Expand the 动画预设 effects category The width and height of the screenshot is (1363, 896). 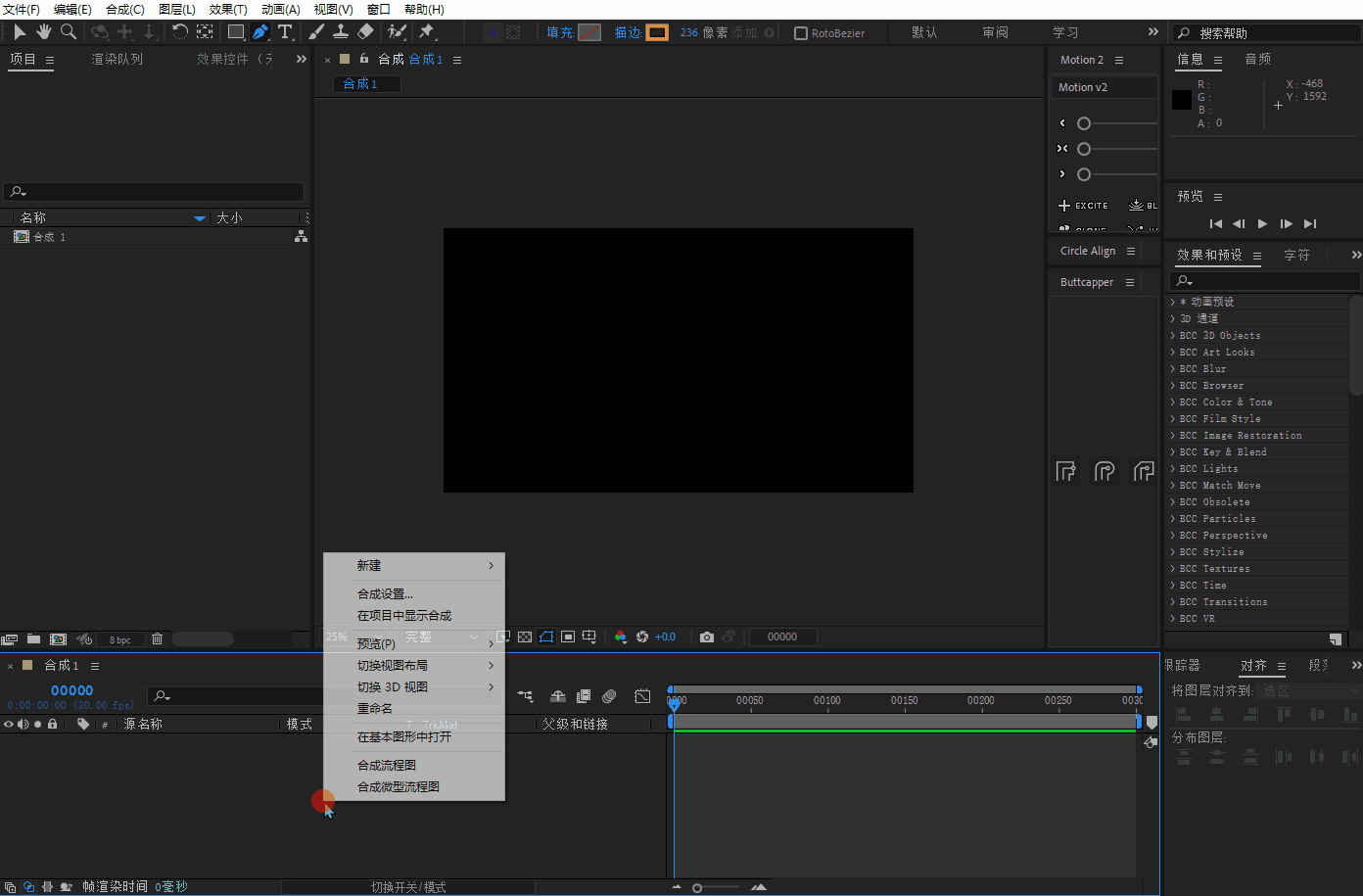[x=1172, y=302]
